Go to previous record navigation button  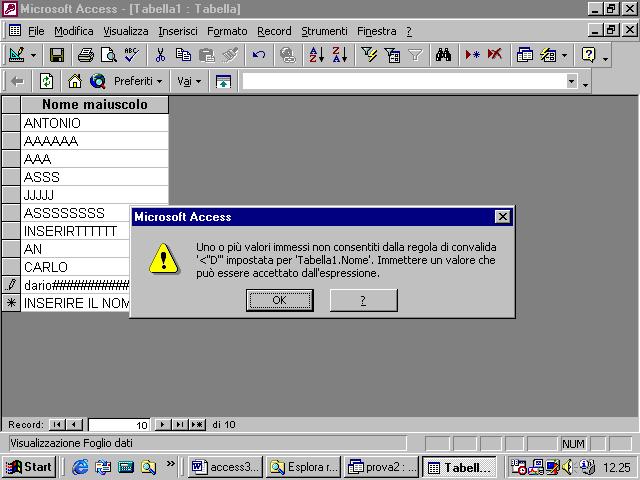[x=74, y=424]
